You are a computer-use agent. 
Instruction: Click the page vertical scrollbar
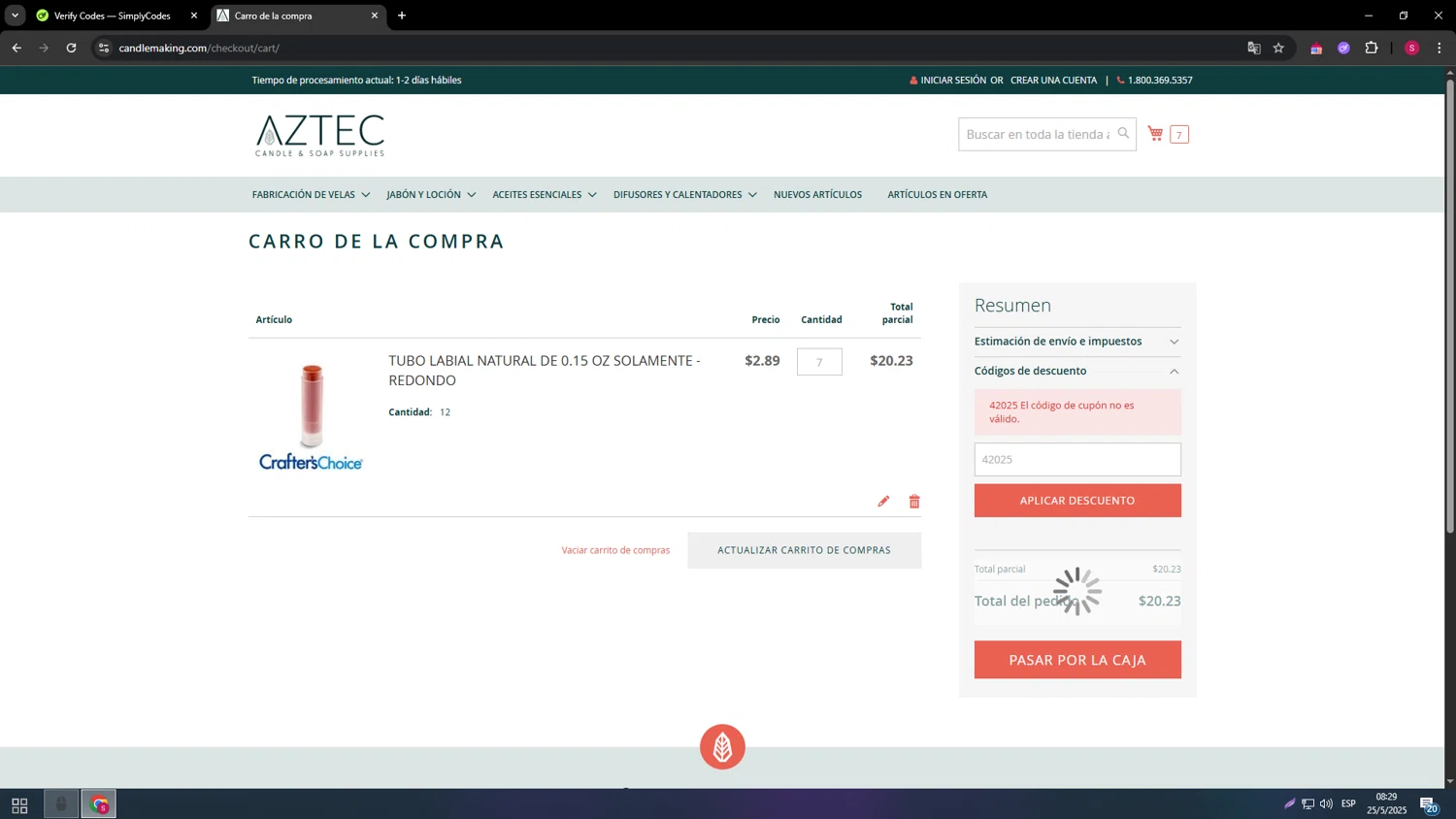pyautogui.click(x=1450, y=306)
